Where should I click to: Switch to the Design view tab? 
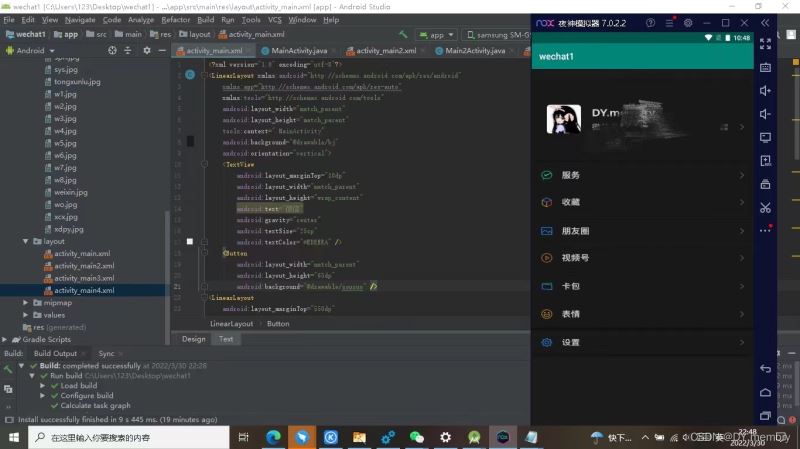point(193,339)
